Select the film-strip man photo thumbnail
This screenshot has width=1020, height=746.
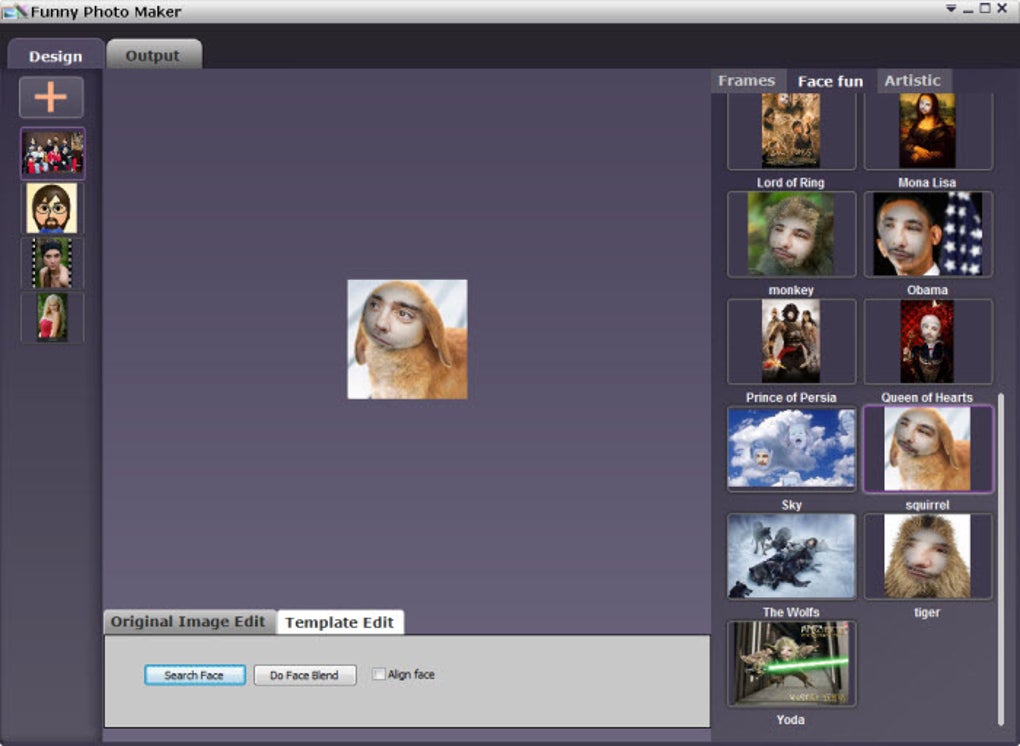52,263
